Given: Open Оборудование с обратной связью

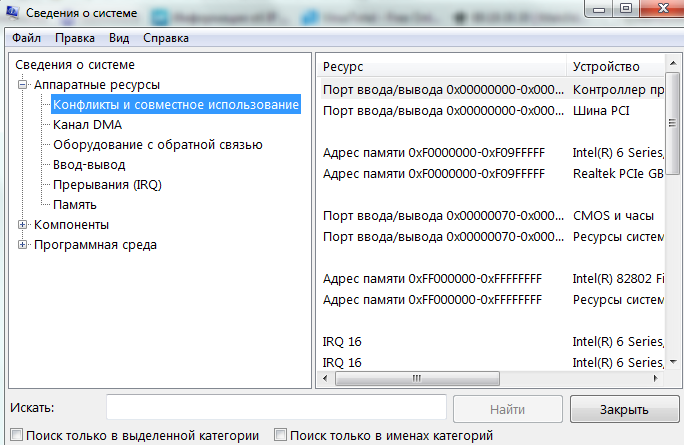Looking at the screenshot, I should pyautogui.click(x=157, y=145).
